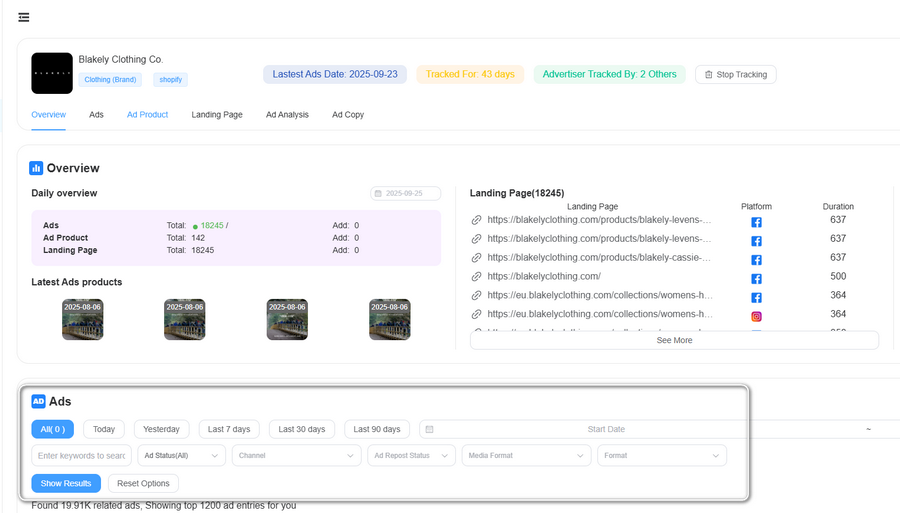Open the Ad Status(All) dropdown
The image size is (900, 513).
[181, 456]
